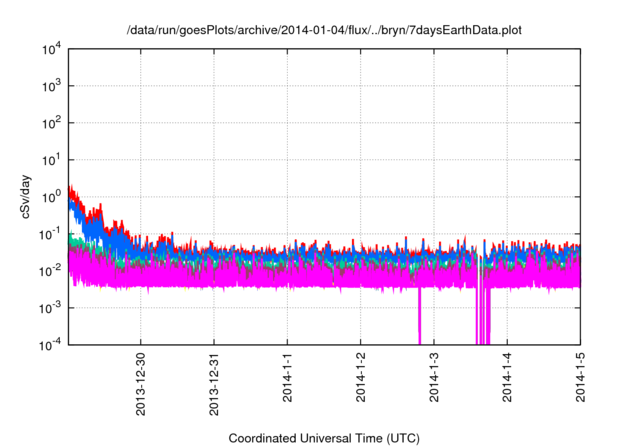Click the 10^-2 y-axis tick label
Viewport: 640px width, 448px height.
coord(50,271)
